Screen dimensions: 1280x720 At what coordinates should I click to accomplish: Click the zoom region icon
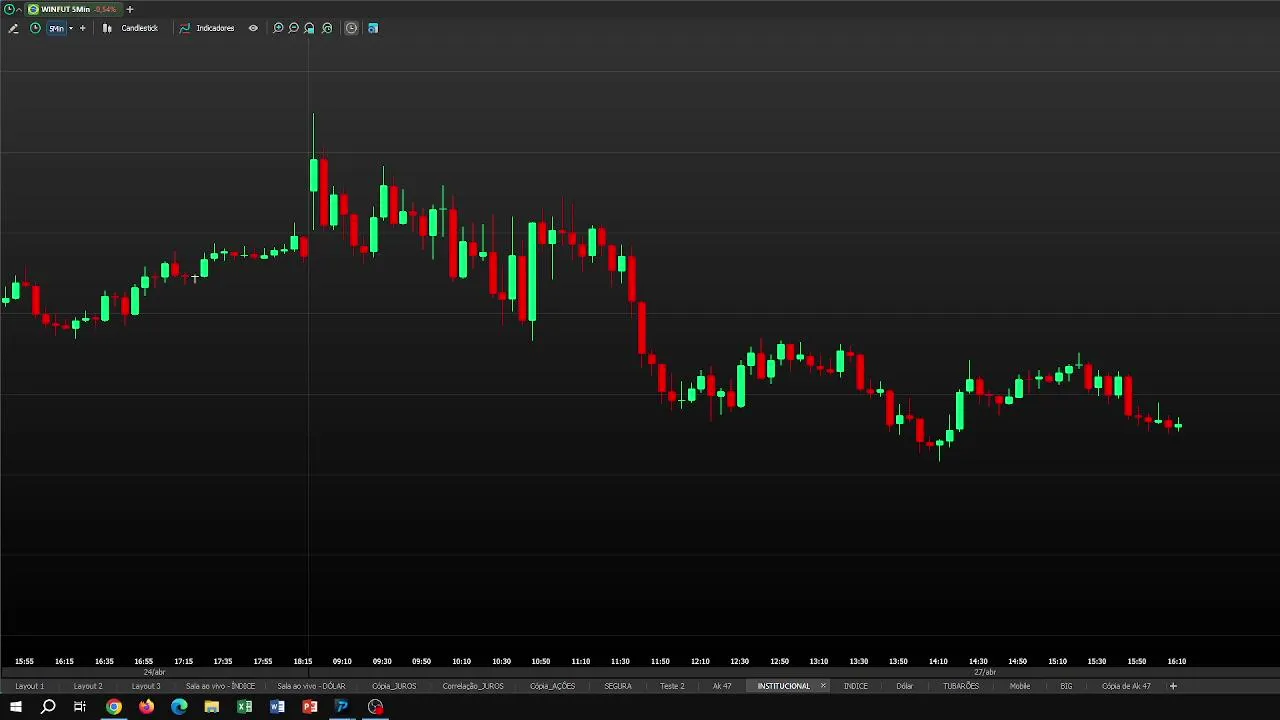tap(309, 28)
